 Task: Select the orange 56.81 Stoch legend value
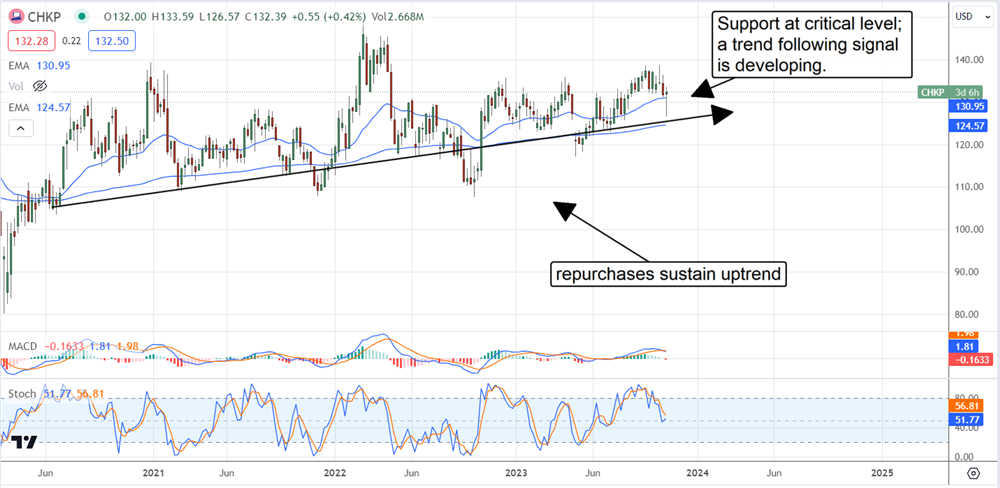click(x=89, y=394)
